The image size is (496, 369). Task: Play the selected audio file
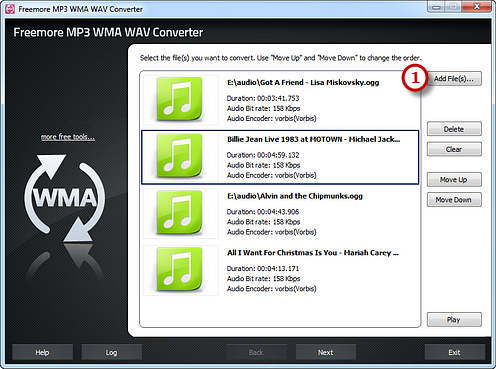(454, 320)
